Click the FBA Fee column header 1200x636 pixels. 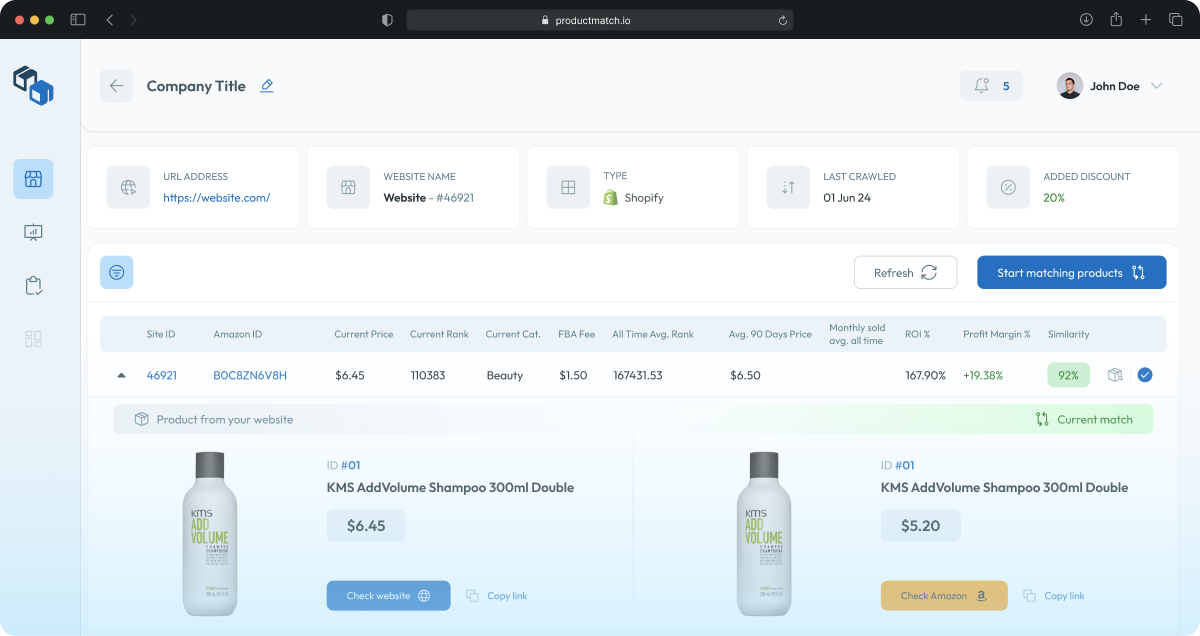577,334
